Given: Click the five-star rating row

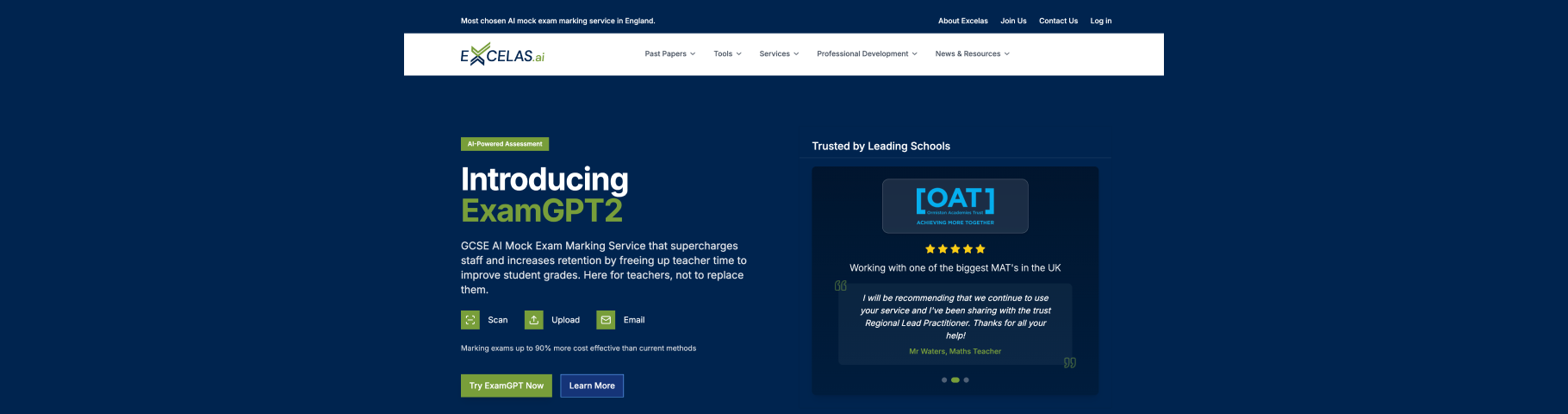Looking at the screenshot, I should pyautogui.click(x=955, y=249).
